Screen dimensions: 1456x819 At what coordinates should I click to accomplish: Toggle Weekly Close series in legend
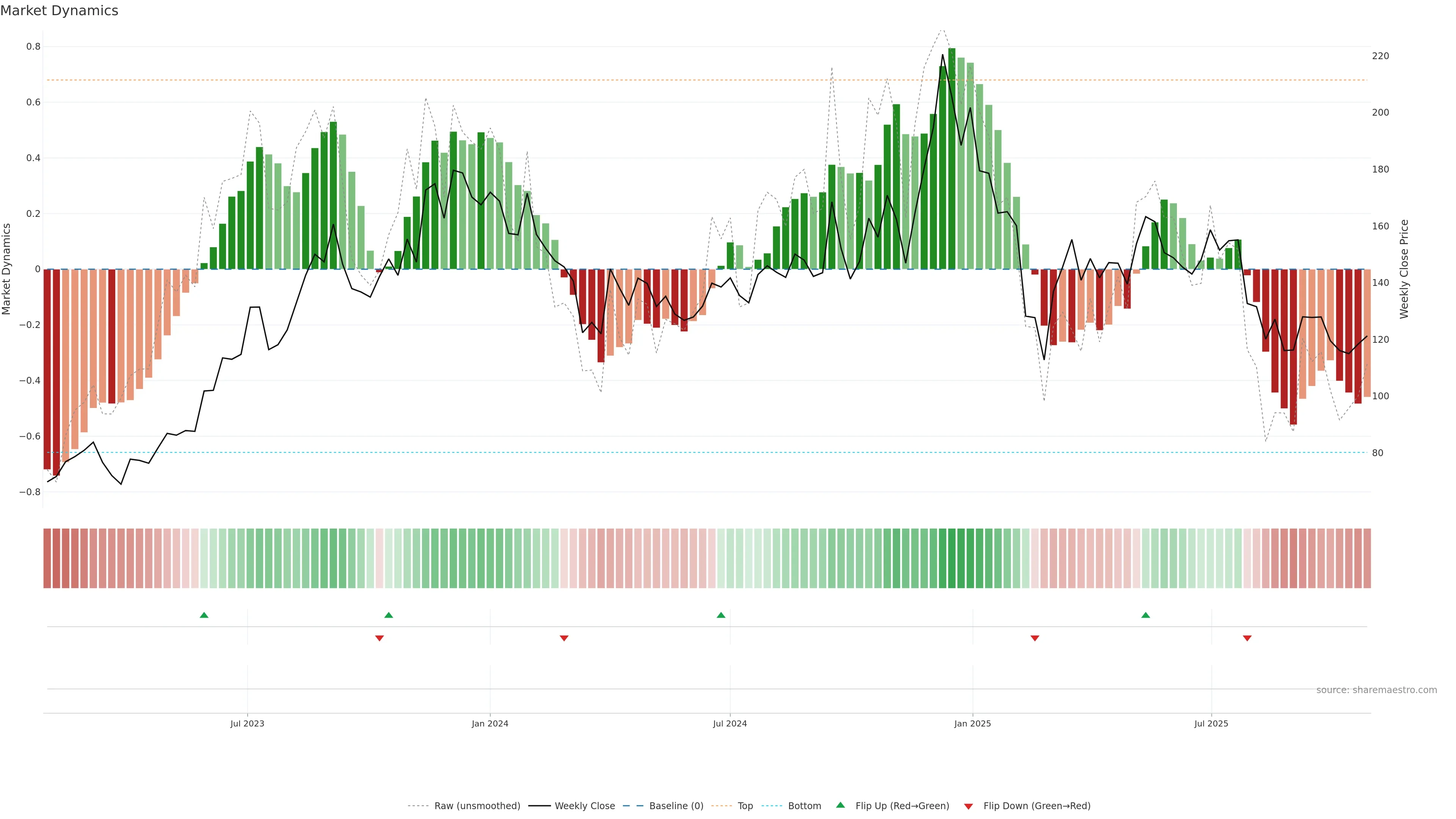[584, 806]
